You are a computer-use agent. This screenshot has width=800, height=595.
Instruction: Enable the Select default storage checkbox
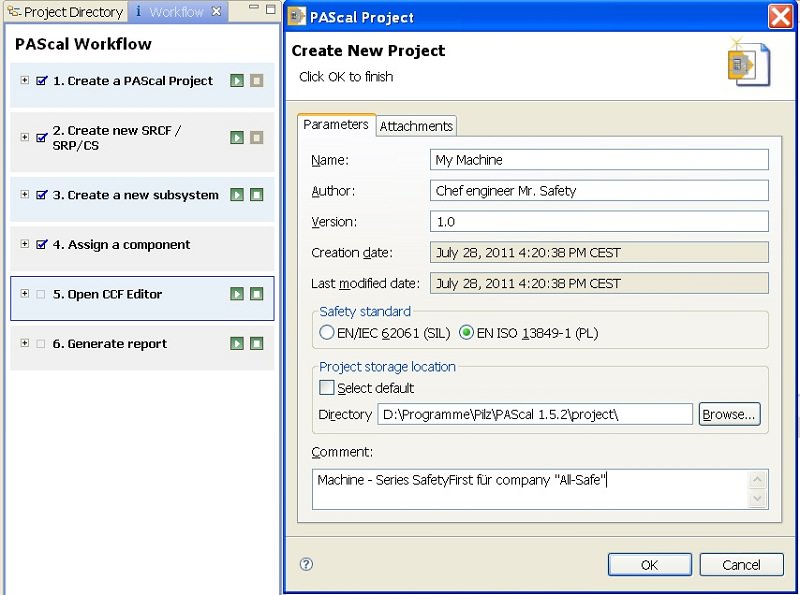coord(327,388)
